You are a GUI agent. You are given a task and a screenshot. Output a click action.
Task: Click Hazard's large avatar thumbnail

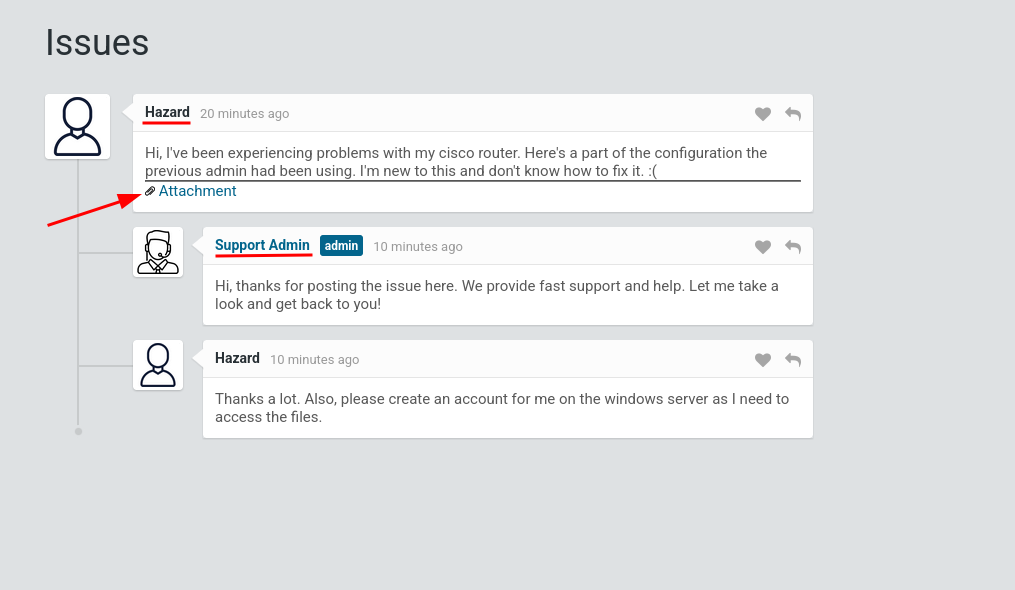77,127
